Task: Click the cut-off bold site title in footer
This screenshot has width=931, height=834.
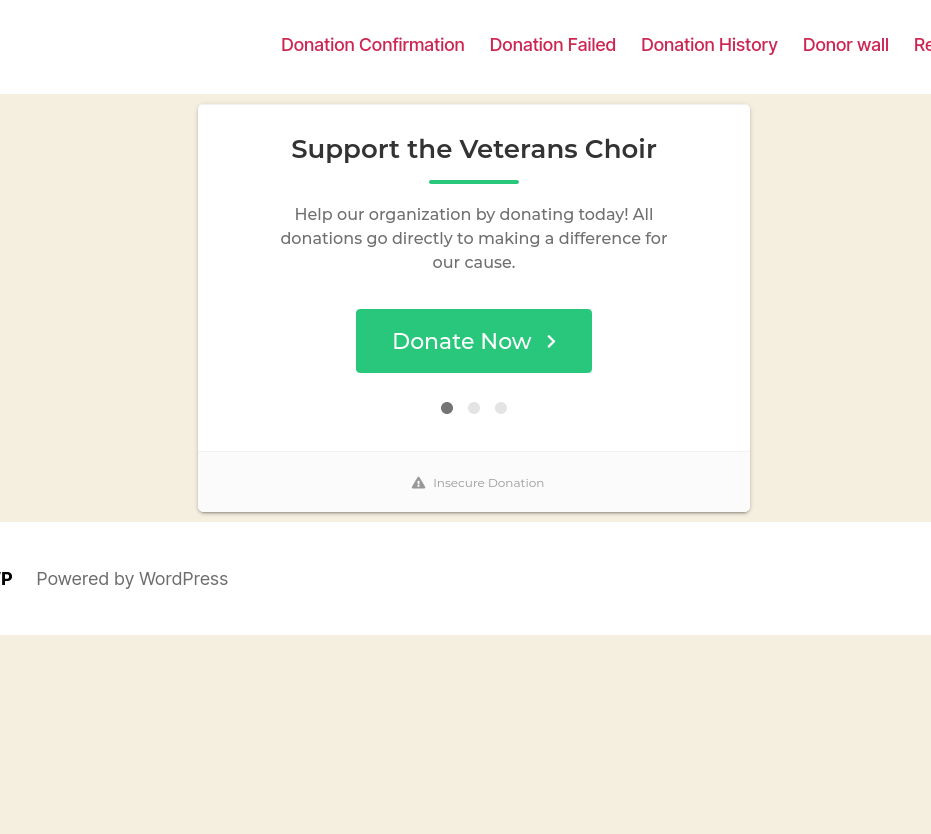Action: 6,578
